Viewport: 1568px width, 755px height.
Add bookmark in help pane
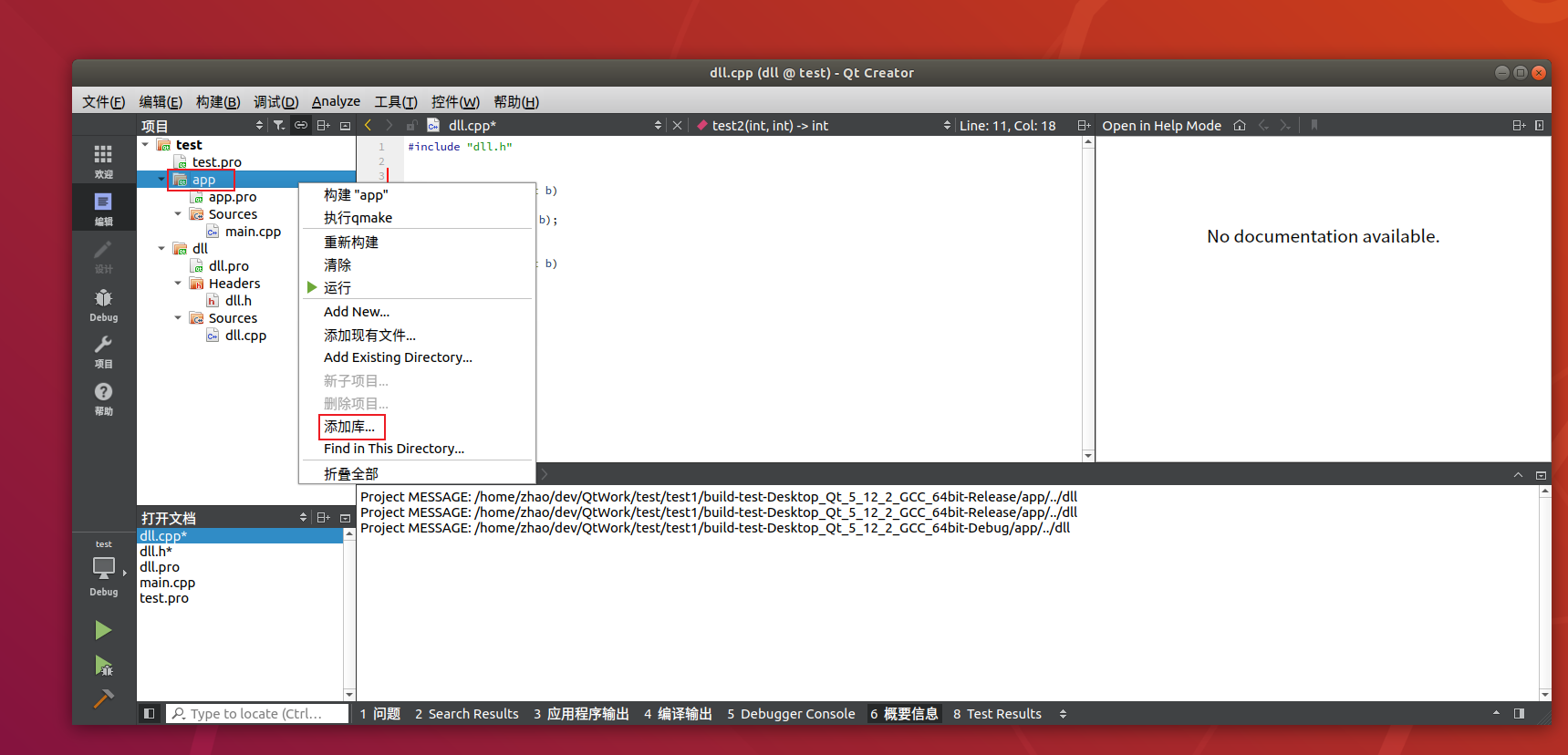pyautogui.click(x=1314, y=126)
